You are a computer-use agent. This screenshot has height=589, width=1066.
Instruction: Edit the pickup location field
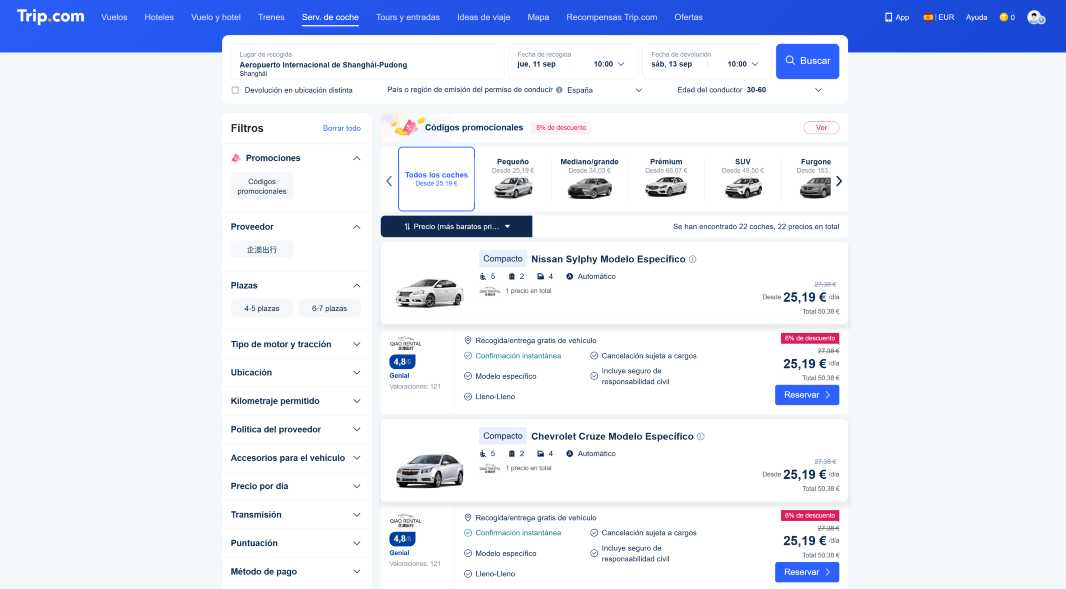pos(367,64)
